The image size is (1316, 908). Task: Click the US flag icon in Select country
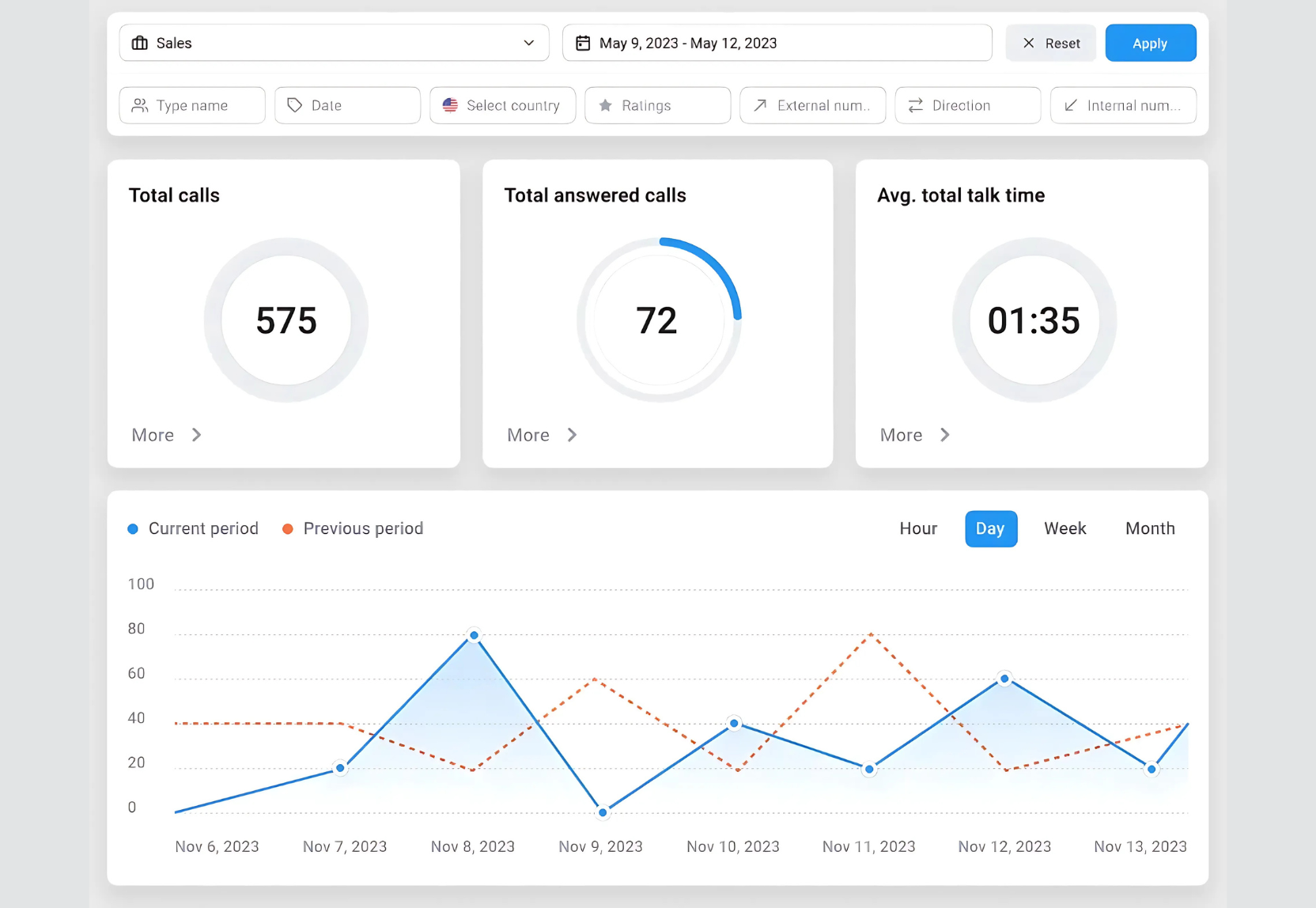[x=451, y=104]
